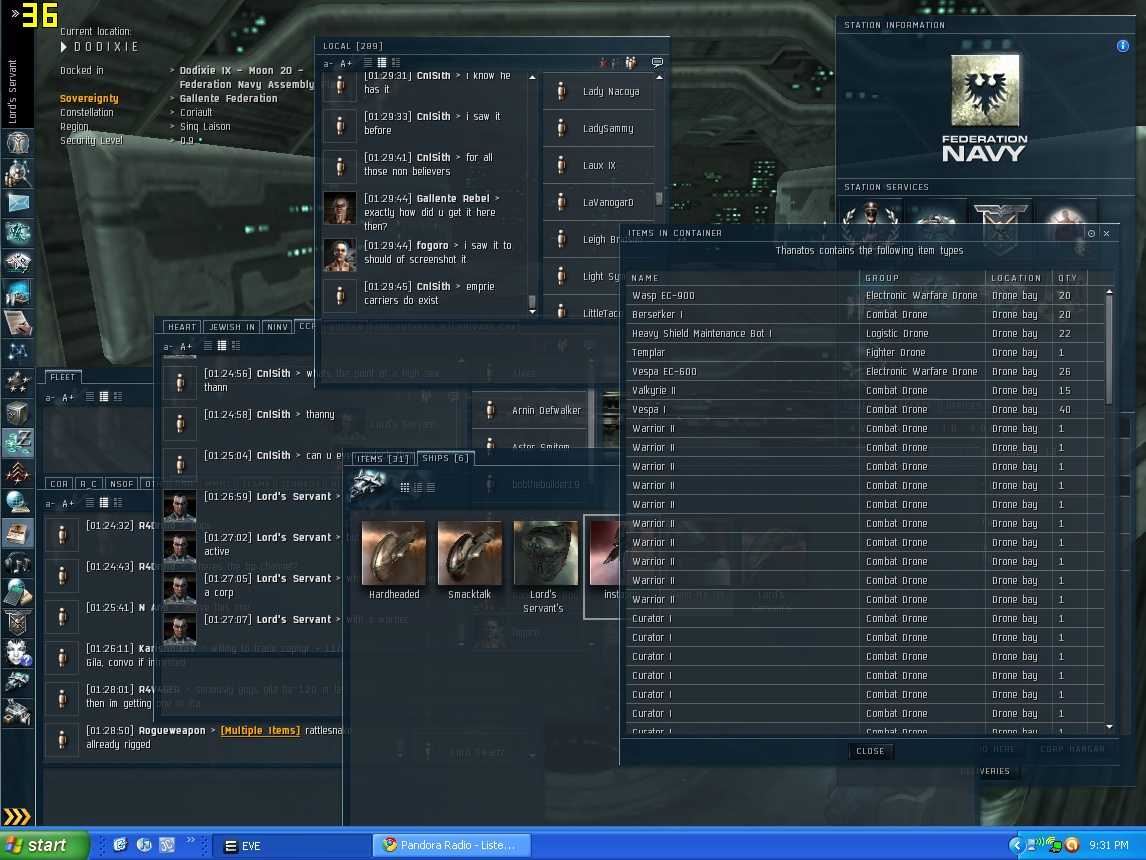Set Local chat to no-portrait text mode
This screenshot has height=860, width=1146.
(x=368, y=63)
